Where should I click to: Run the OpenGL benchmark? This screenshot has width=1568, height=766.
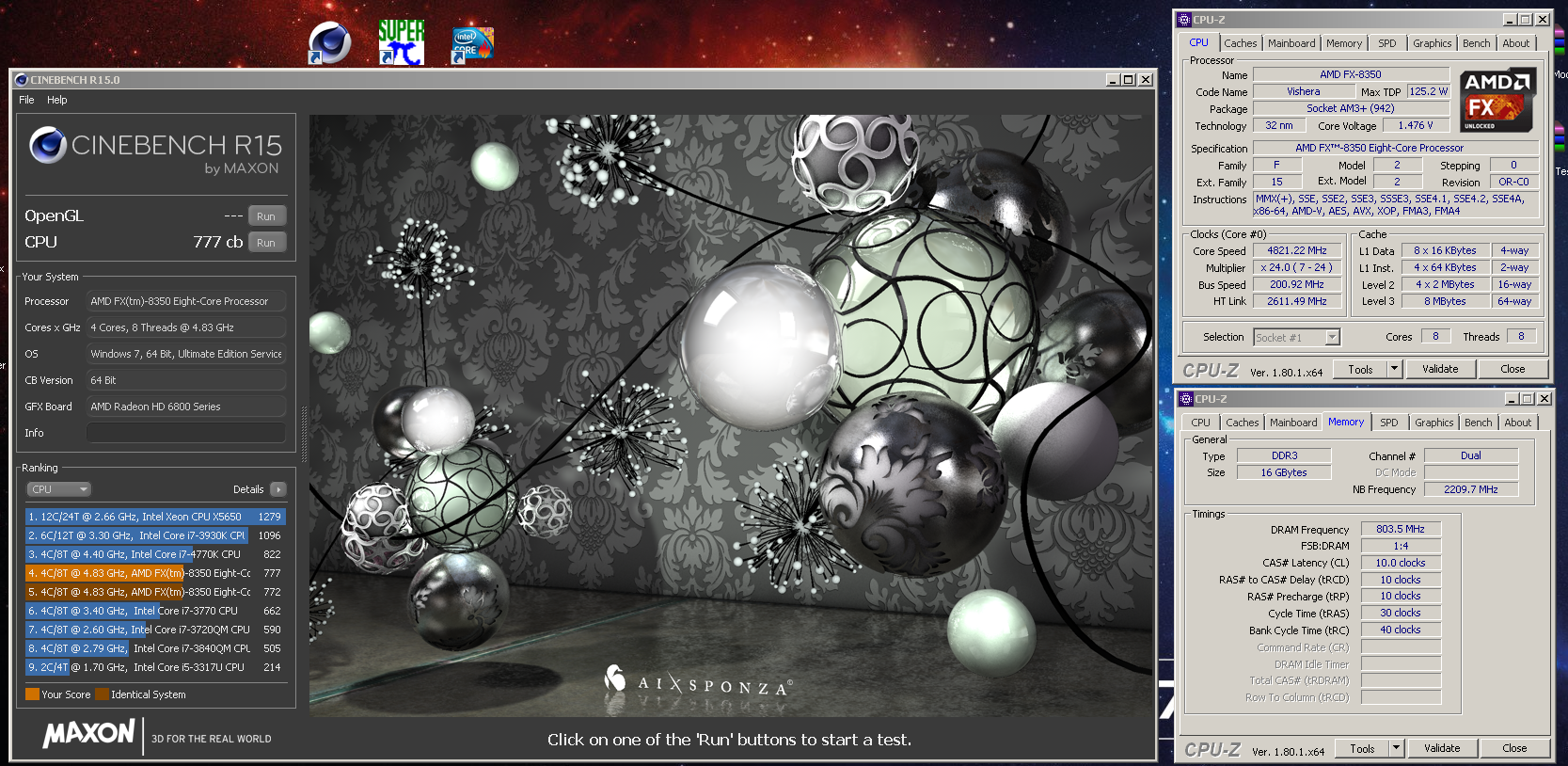(266, 216)
